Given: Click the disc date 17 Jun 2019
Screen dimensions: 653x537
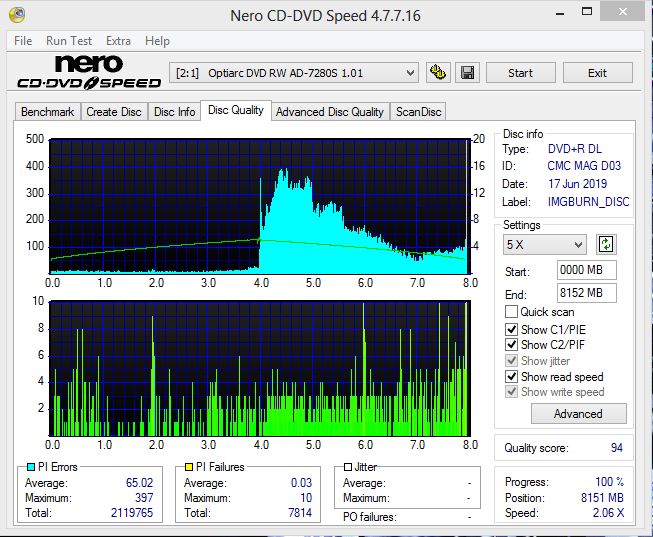Looking at the screenshot, I should [x=577, y=184].
